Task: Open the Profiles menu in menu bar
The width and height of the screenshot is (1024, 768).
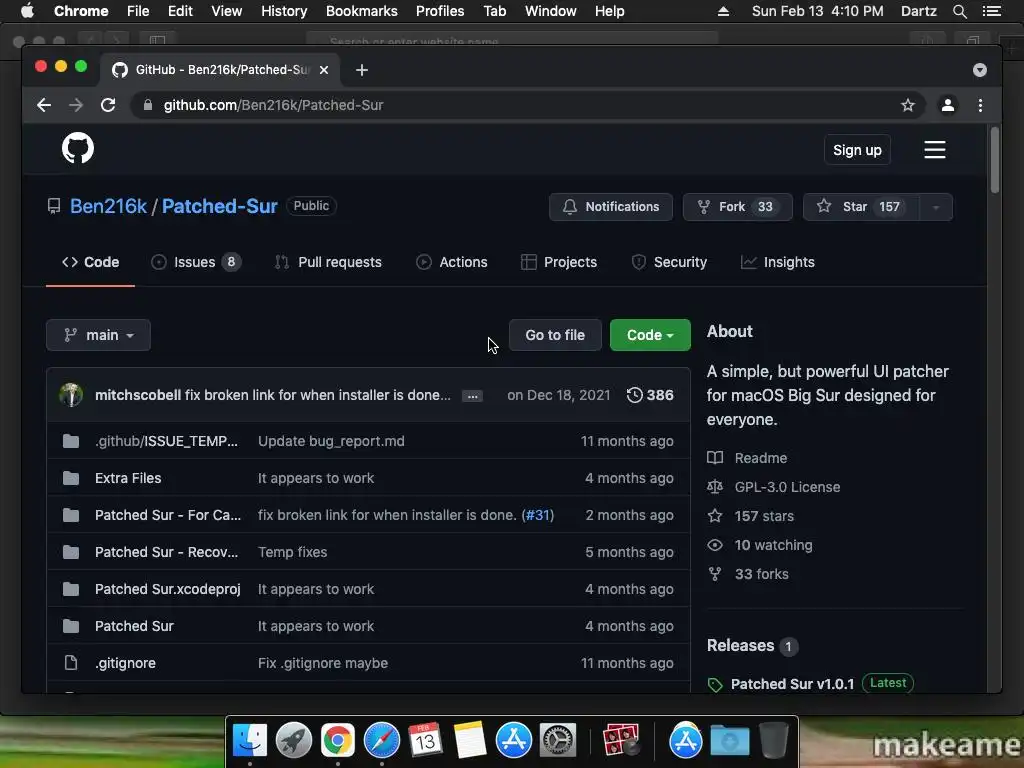Action: [440, 11]
